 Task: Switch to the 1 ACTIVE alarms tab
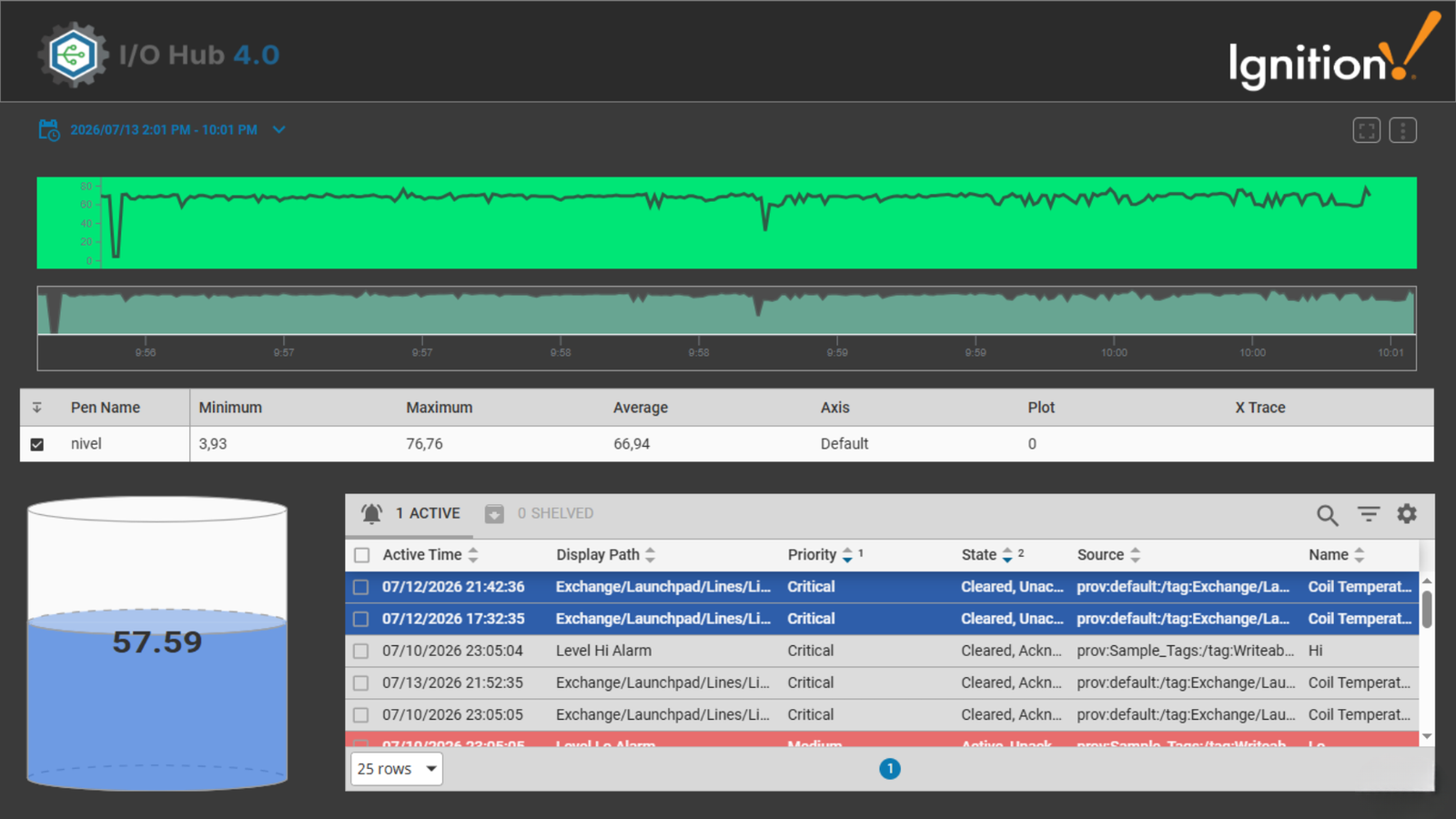pos(409,514)
